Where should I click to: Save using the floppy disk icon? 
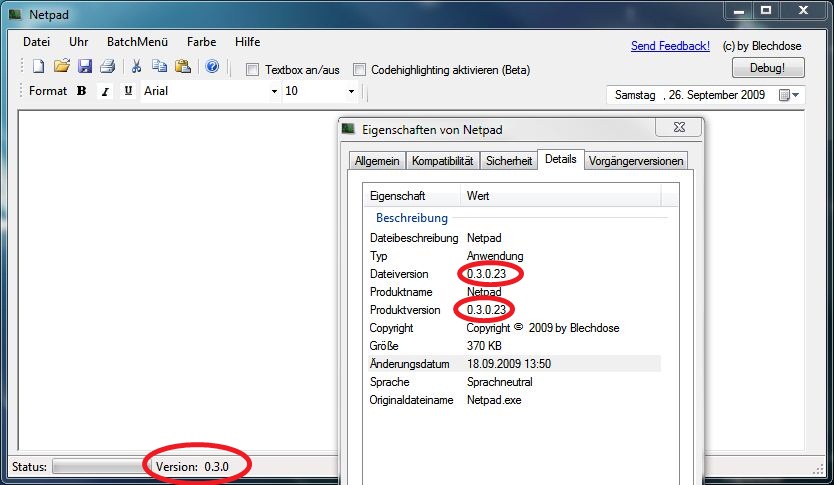coord(85,66)
